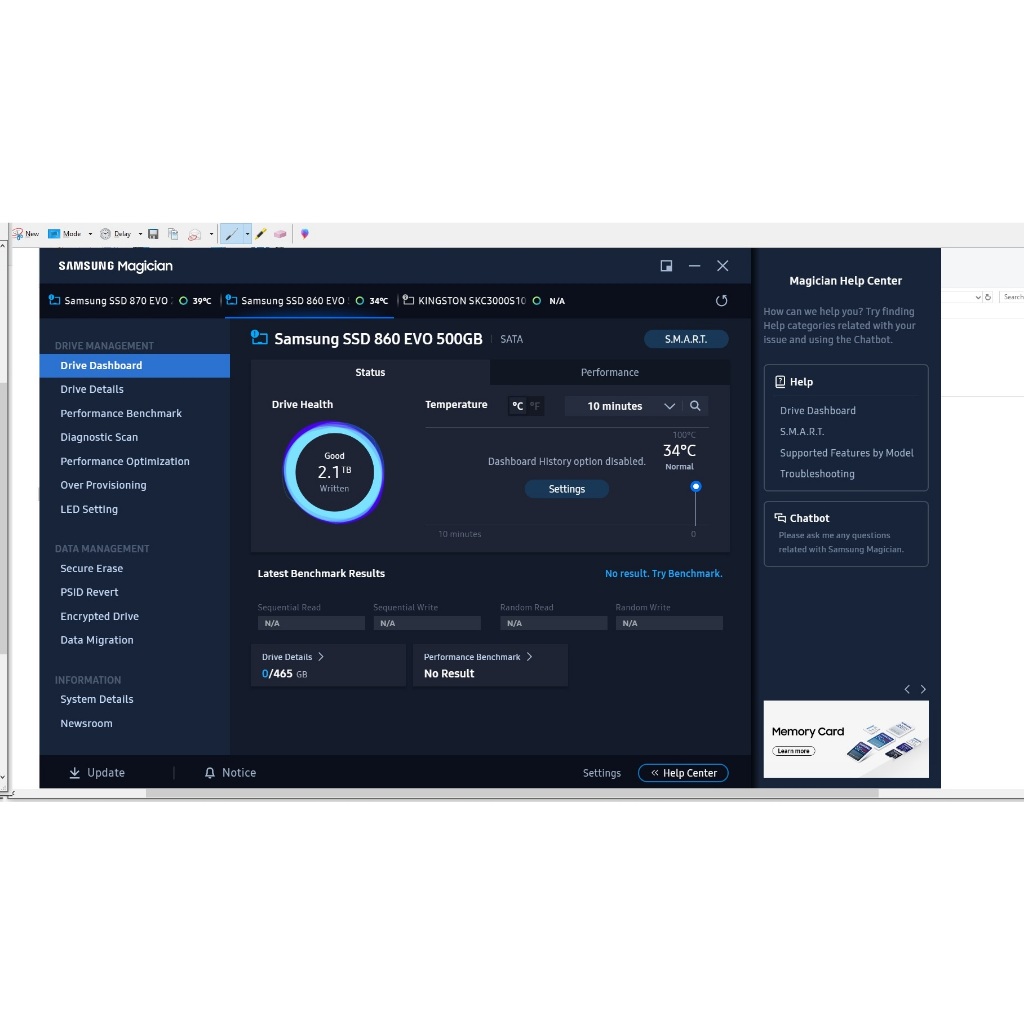Click the Snipping Tool save disk icon

point(153,234)
